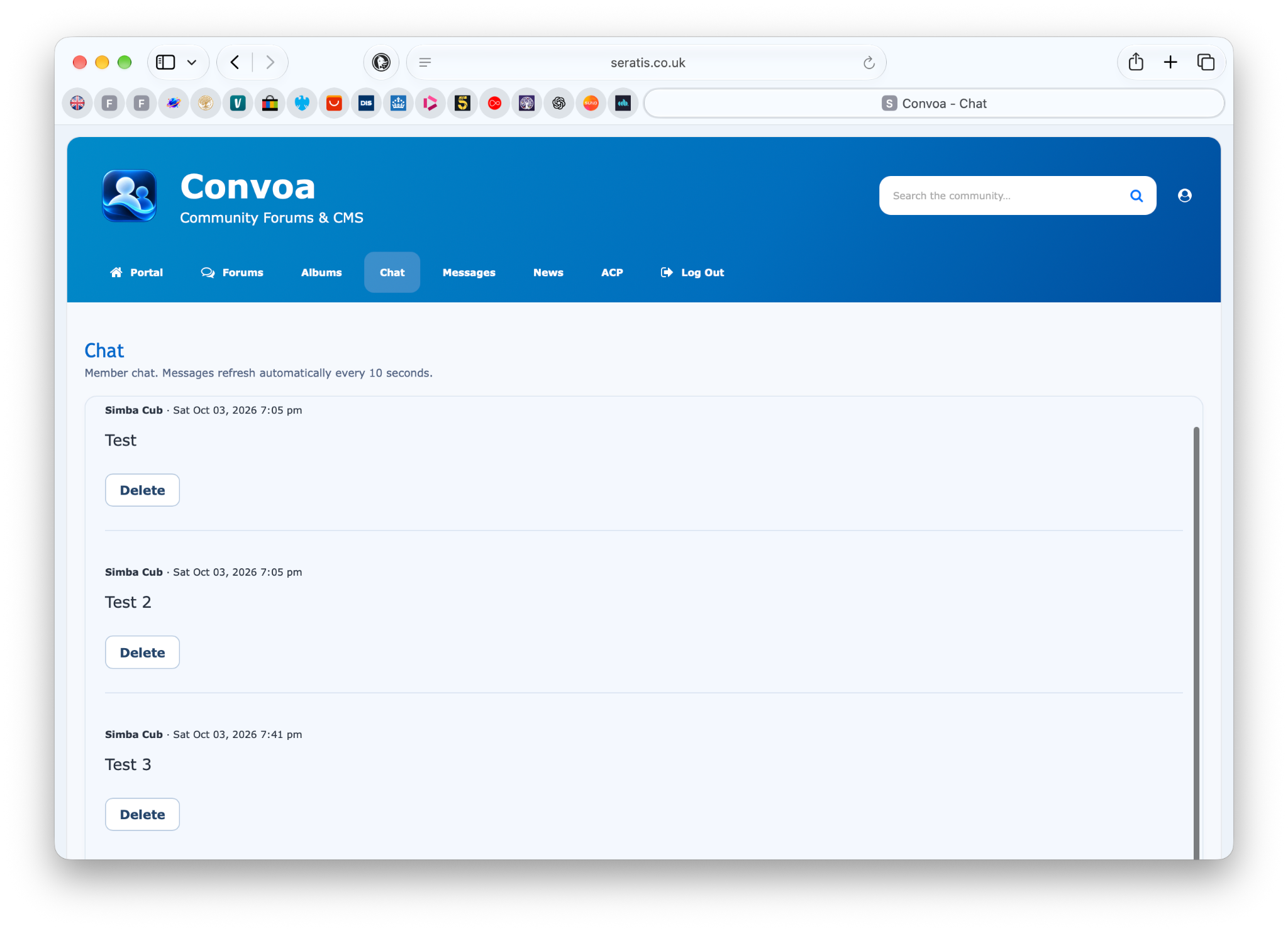Go forward to the next page
1288x931 pixels.
(270, 62)
